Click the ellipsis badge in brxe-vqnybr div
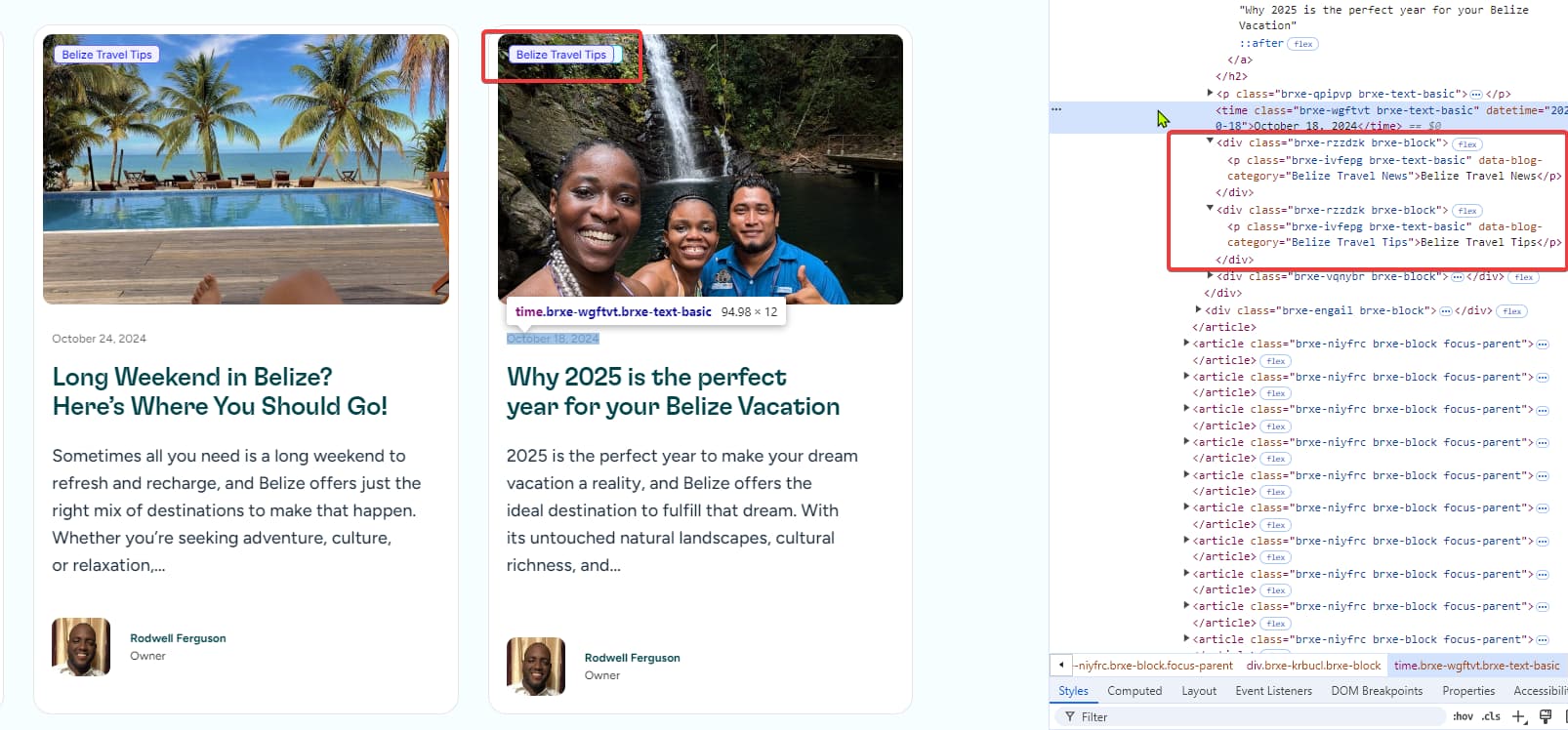 tap(1458, 277)
